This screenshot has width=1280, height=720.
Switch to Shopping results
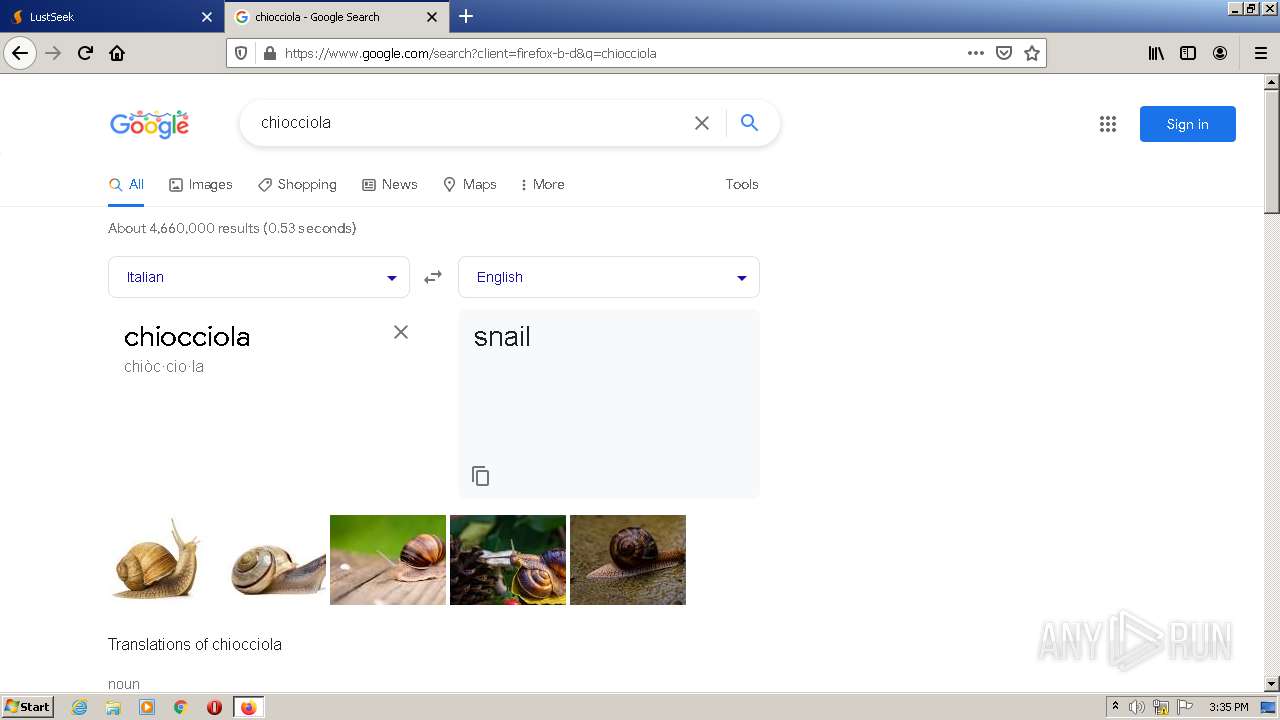pyautogui.click(x=297, y=184)
